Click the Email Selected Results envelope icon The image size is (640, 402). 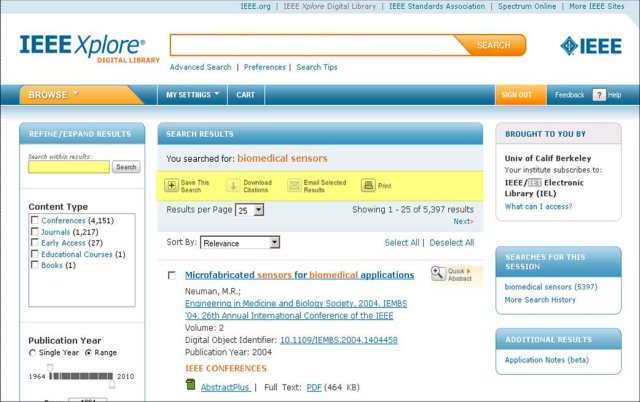click(294, 186)
